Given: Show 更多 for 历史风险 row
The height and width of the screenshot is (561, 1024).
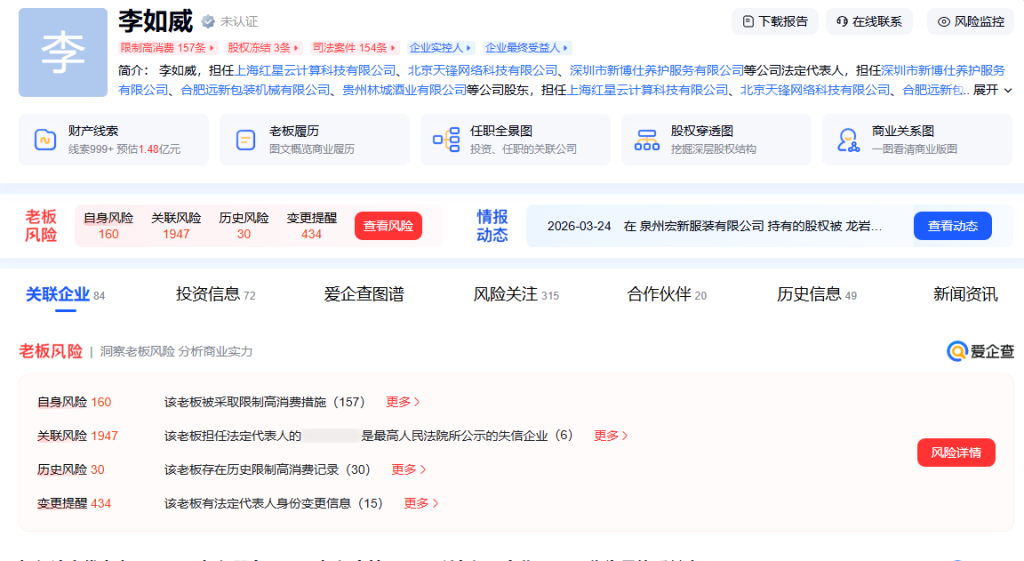Looking at the screenshot, I should pyautogui.click(x=408, y=470).
